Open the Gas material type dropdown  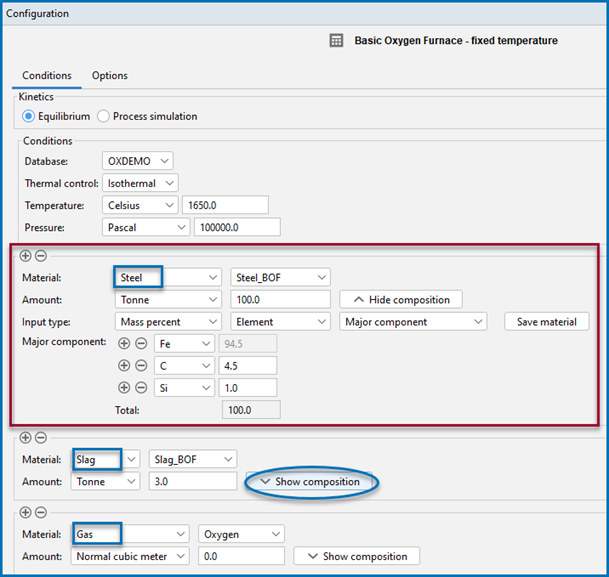click(x=130, y=534)
